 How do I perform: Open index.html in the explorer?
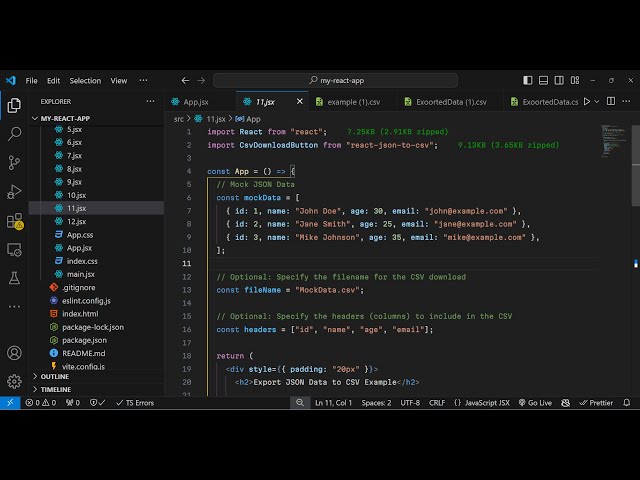79,313
